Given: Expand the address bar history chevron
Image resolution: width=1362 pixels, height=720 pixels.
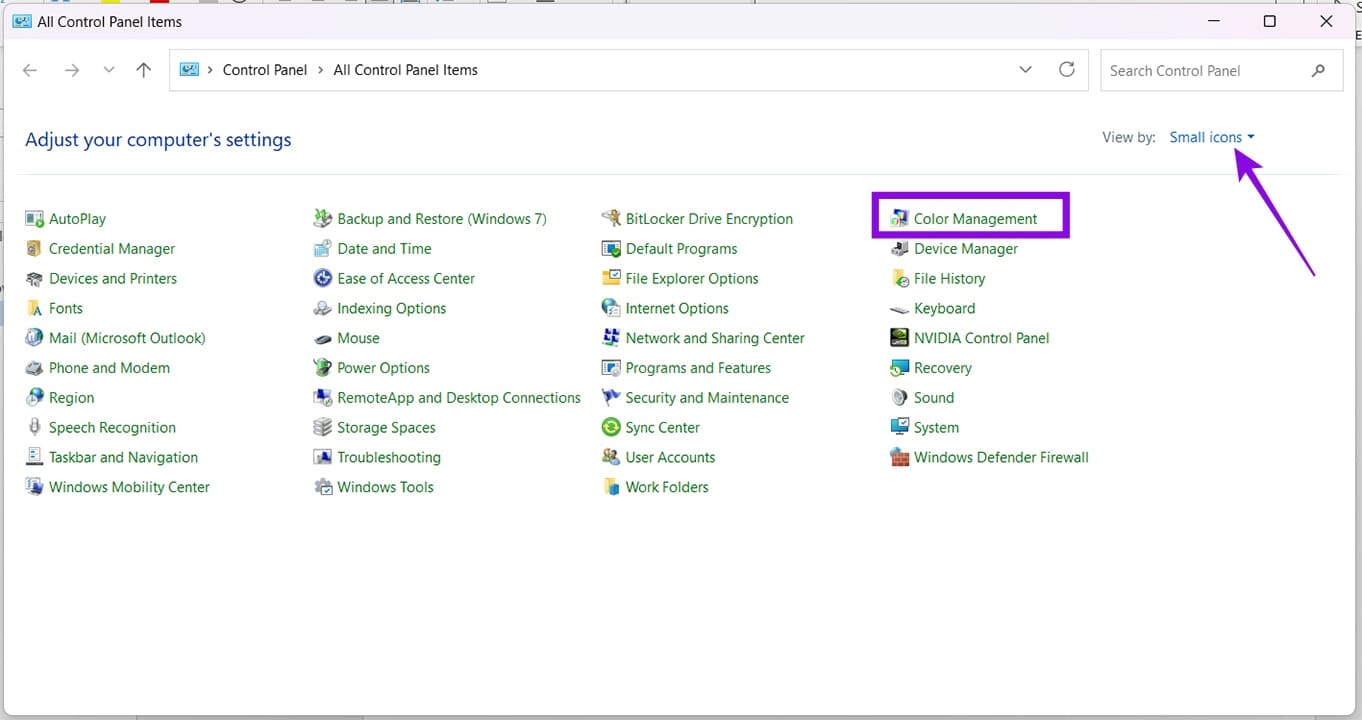Looking at the screenshot, I should (x=1025, y=70).
